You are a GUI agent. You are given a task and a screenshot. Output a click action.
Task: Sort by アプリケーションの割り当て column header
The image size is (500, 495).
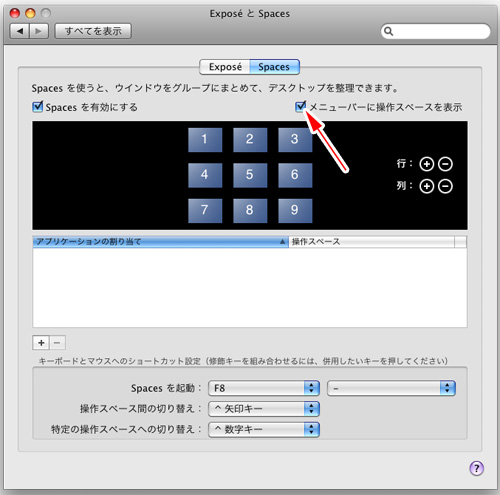coord(161,242)
